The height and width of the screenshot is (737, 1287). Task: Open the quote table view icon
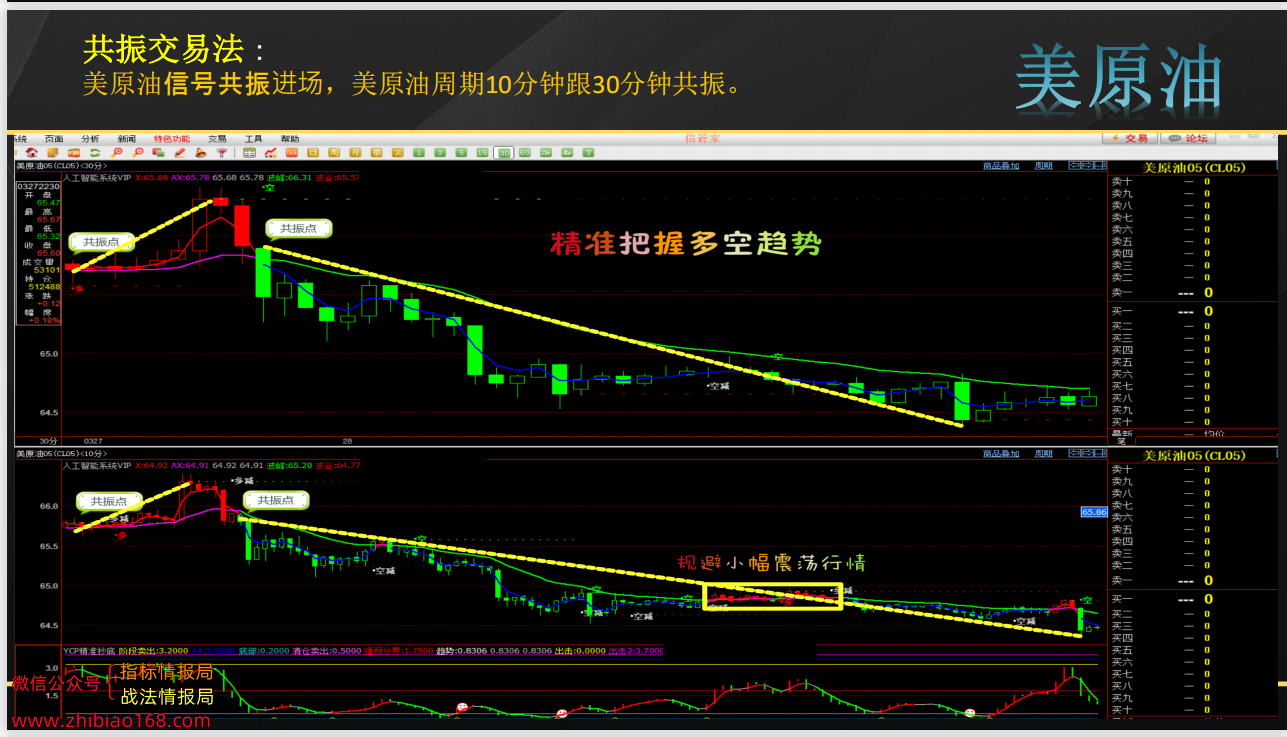click(x=249, y=153)
